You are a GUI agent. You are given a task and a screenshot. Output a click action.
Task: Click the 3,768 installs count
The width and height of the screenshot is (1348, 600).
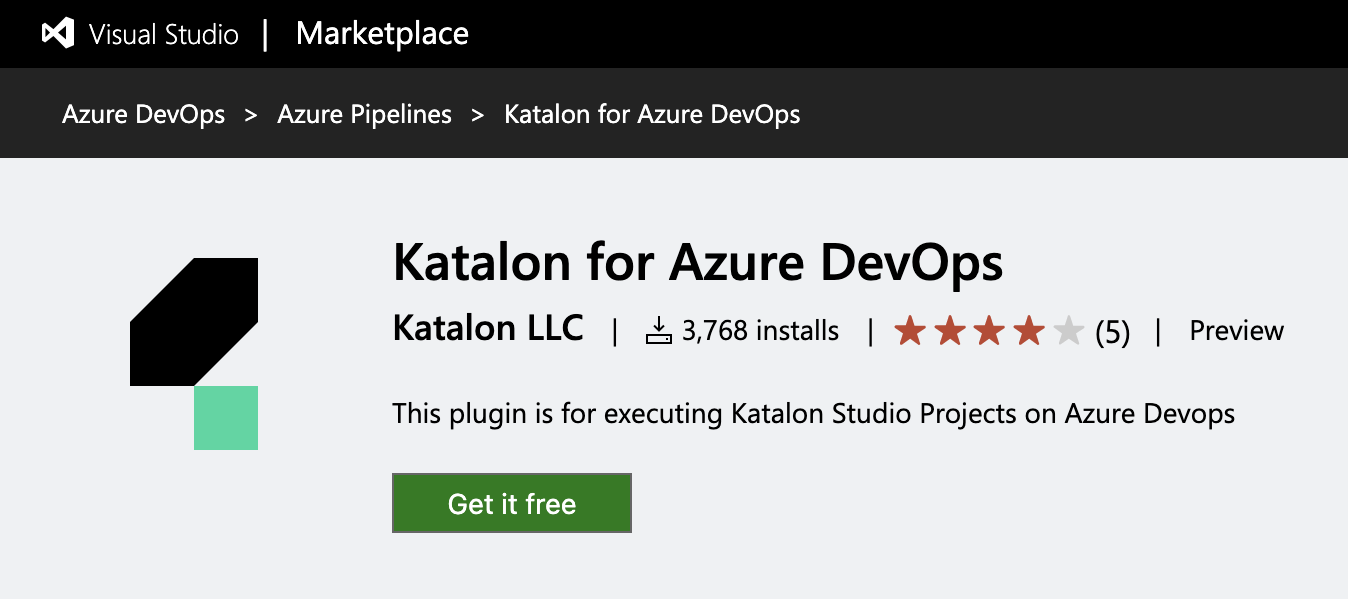[x=760, y=331]
